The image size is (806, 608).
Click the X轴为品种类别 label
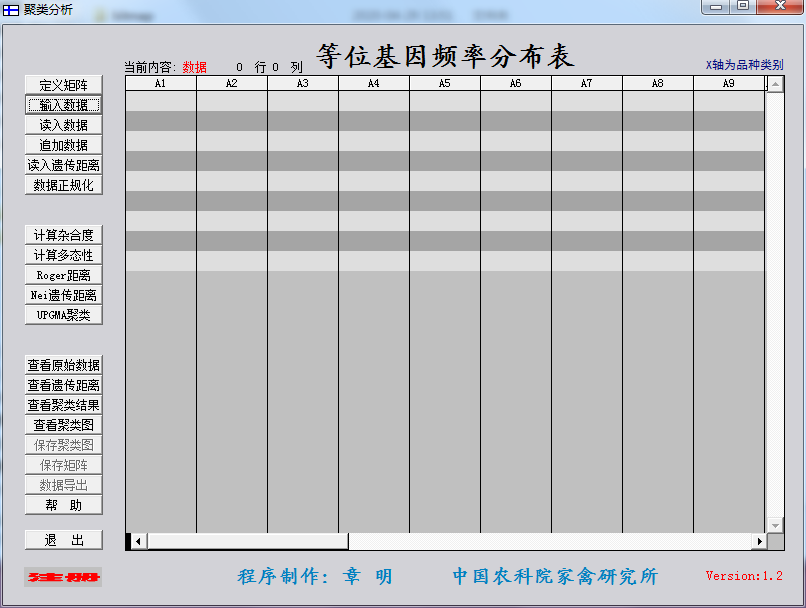(x=744, y=65)
